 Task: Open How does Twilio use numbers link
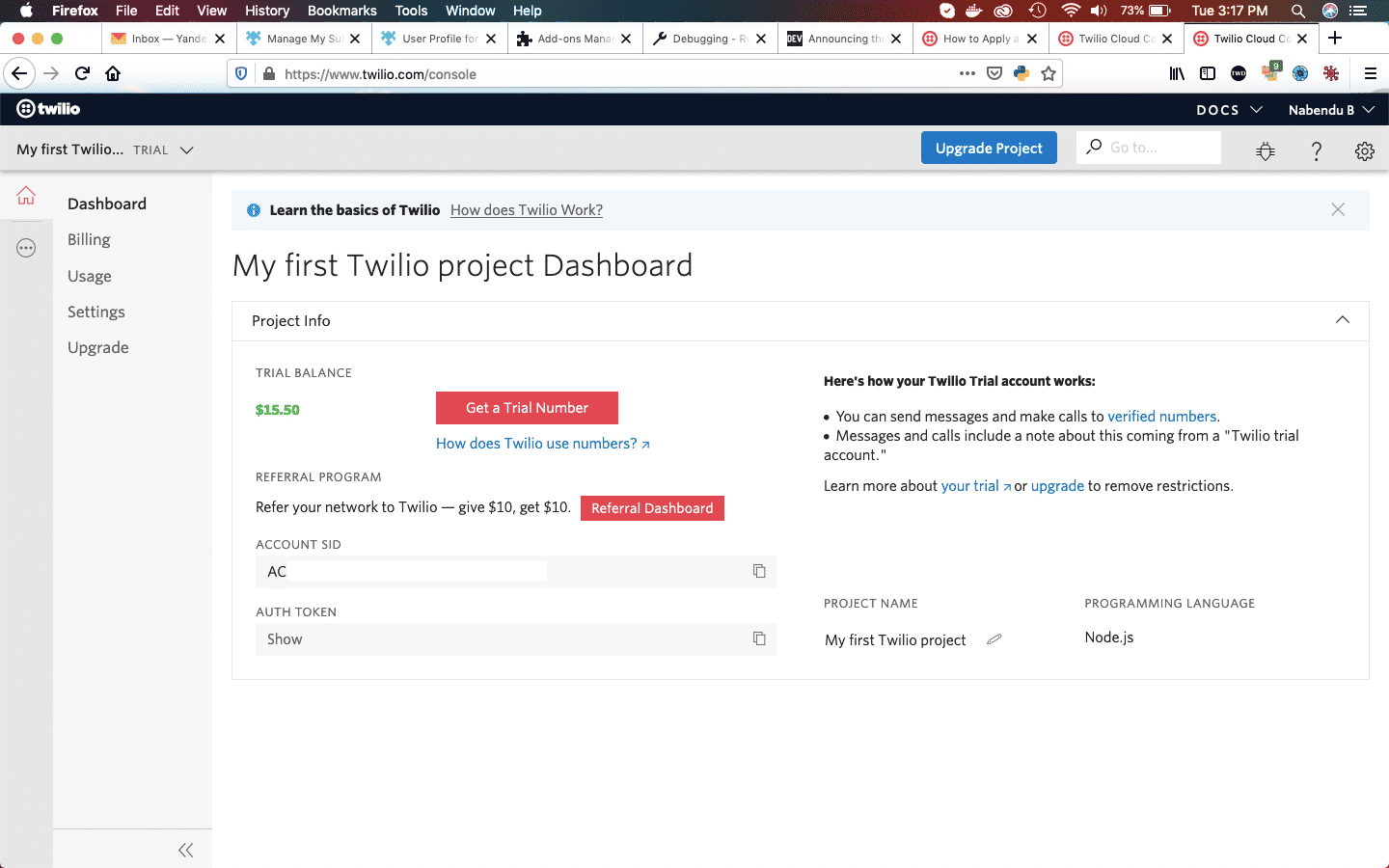543,444
